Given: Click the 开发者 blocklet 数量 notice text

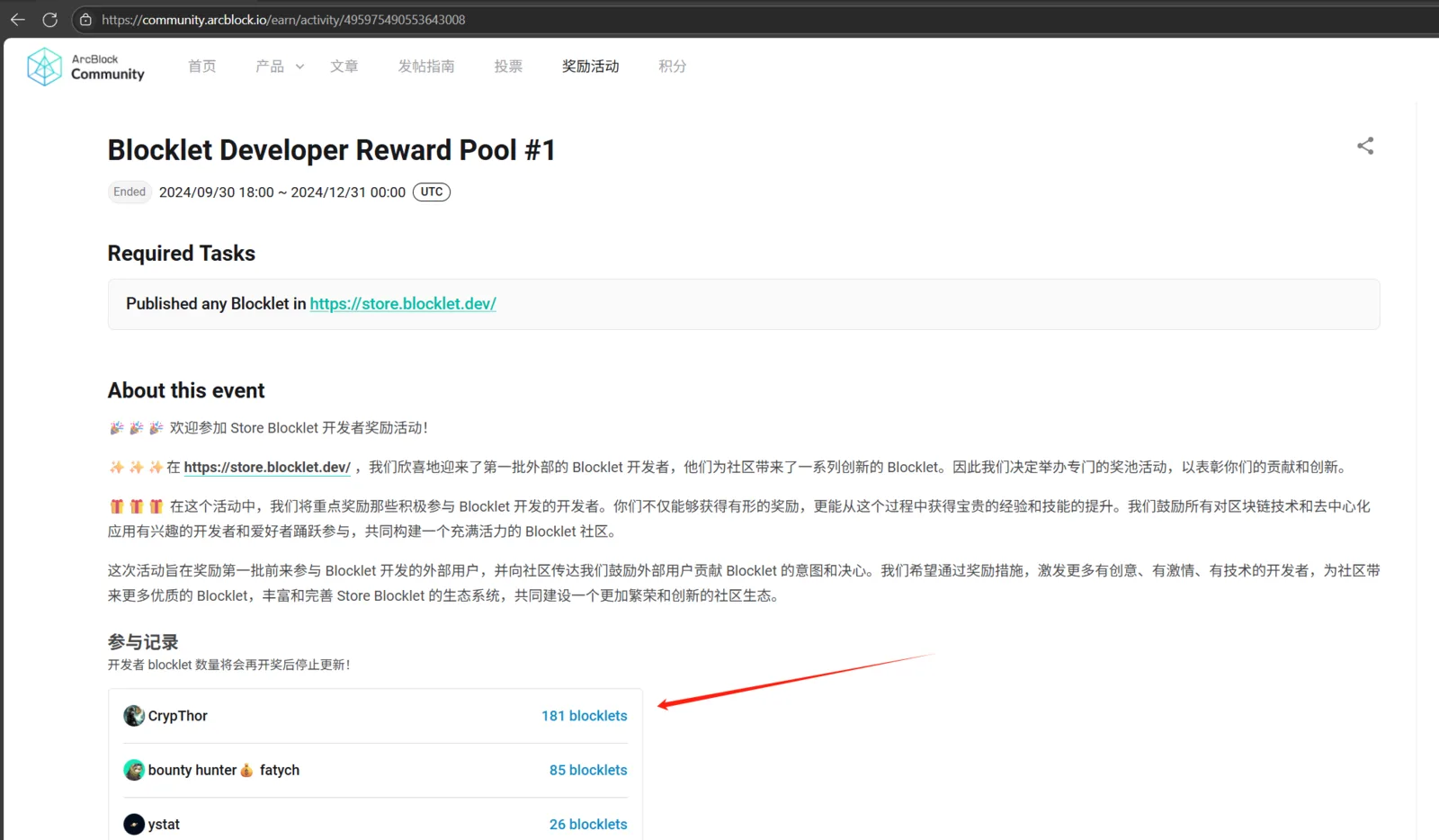Looking at the screenshot, I should point(229,665).
